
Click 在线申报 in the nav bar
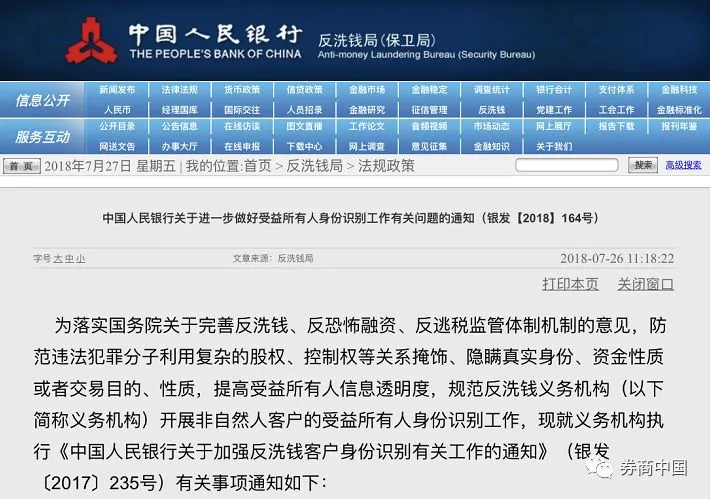click(242, 146)
